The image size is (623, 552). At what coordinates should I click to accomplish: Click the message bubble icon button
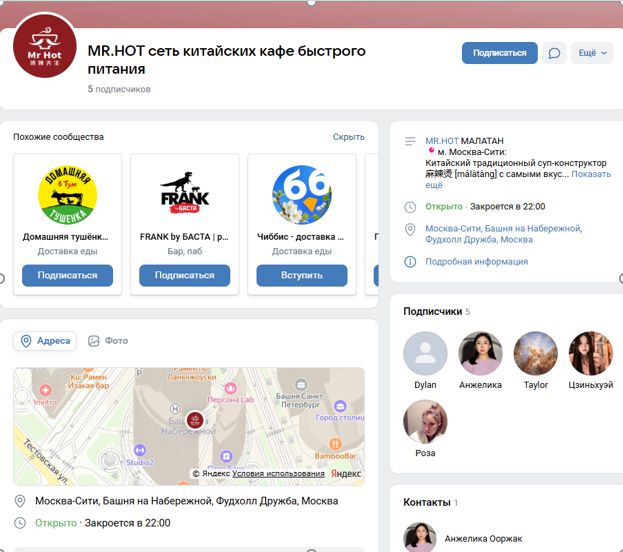pos(554,53)
